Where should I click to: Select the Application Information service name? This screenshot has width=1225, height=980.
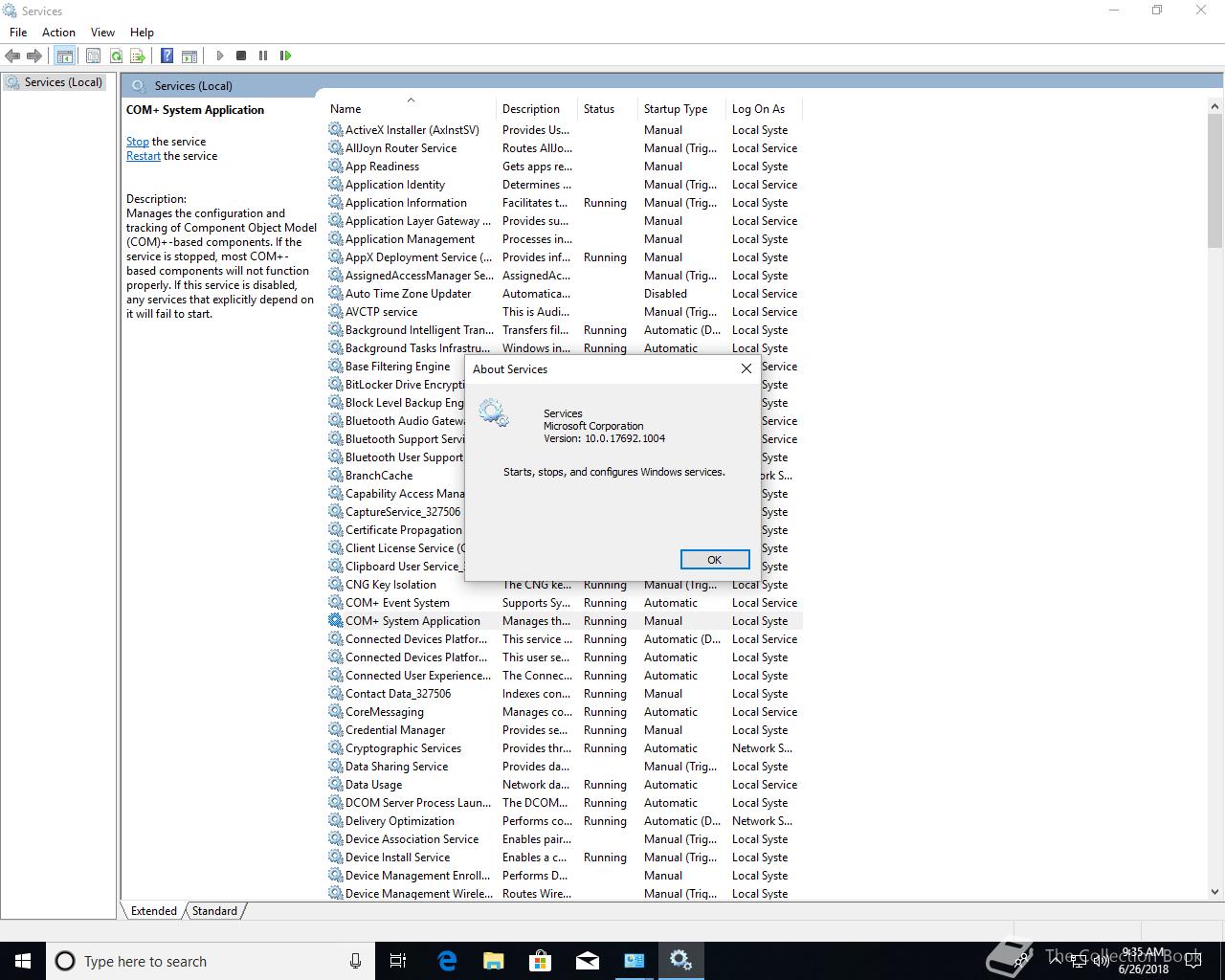pyautogui.click(x=406, y=203)
